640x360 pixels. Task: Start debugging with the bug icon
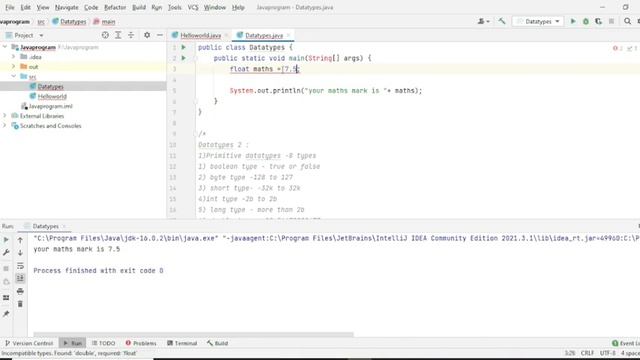pyautogui.click(x=586, y=21)
